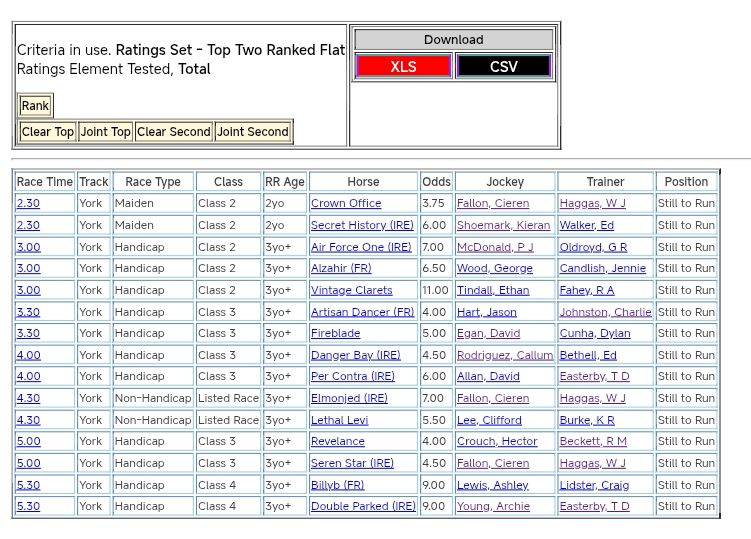
Task: Open the Vintage Clarets horse link
Action: [352, 291]
